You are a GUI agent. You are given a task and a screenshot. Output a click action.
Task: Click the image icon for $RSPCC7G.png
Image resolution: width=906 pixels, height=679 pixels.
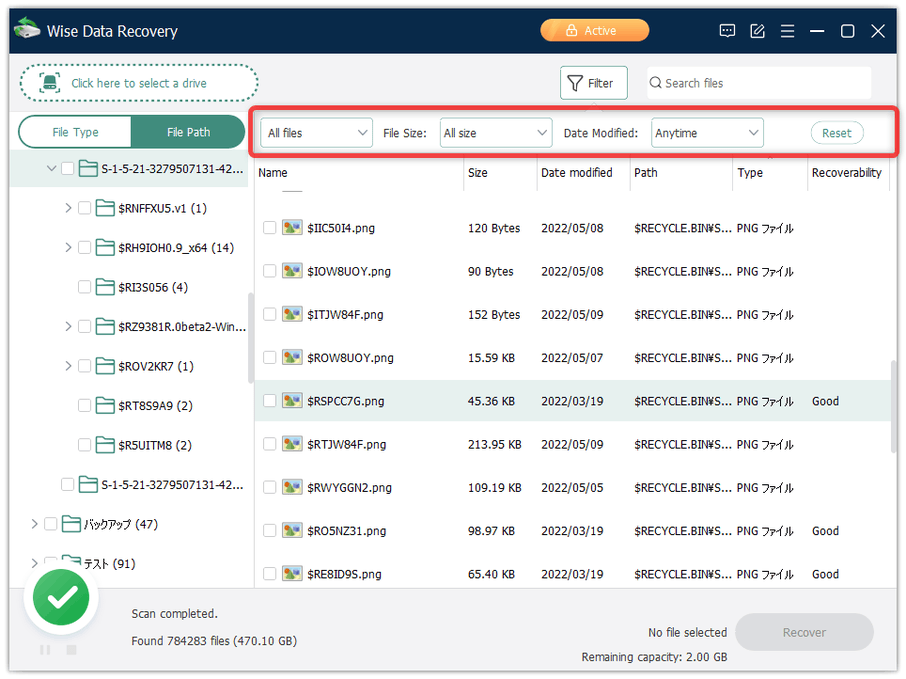click(x=292, y=400)
